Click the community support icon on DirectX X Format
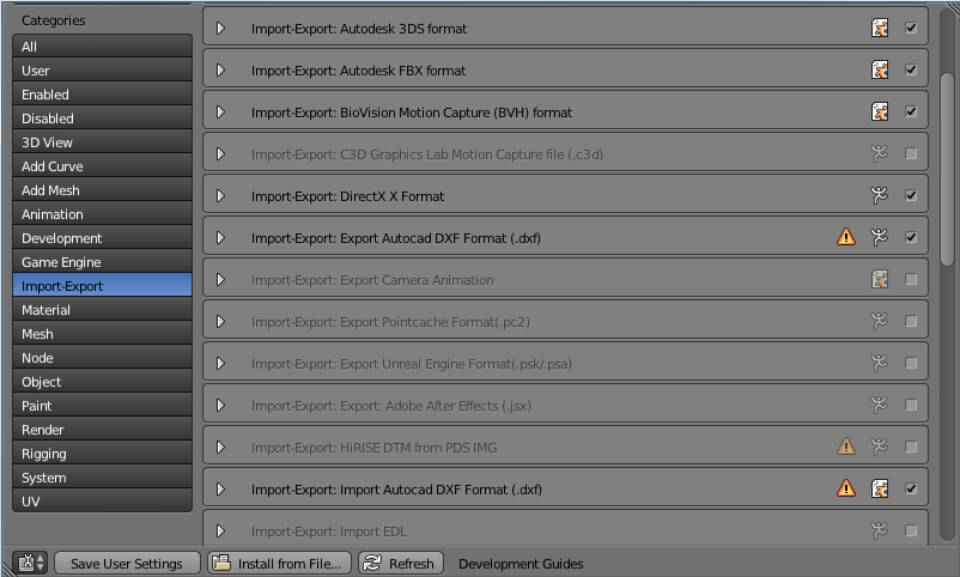This screenshot has height=577, width=960. 879,195
